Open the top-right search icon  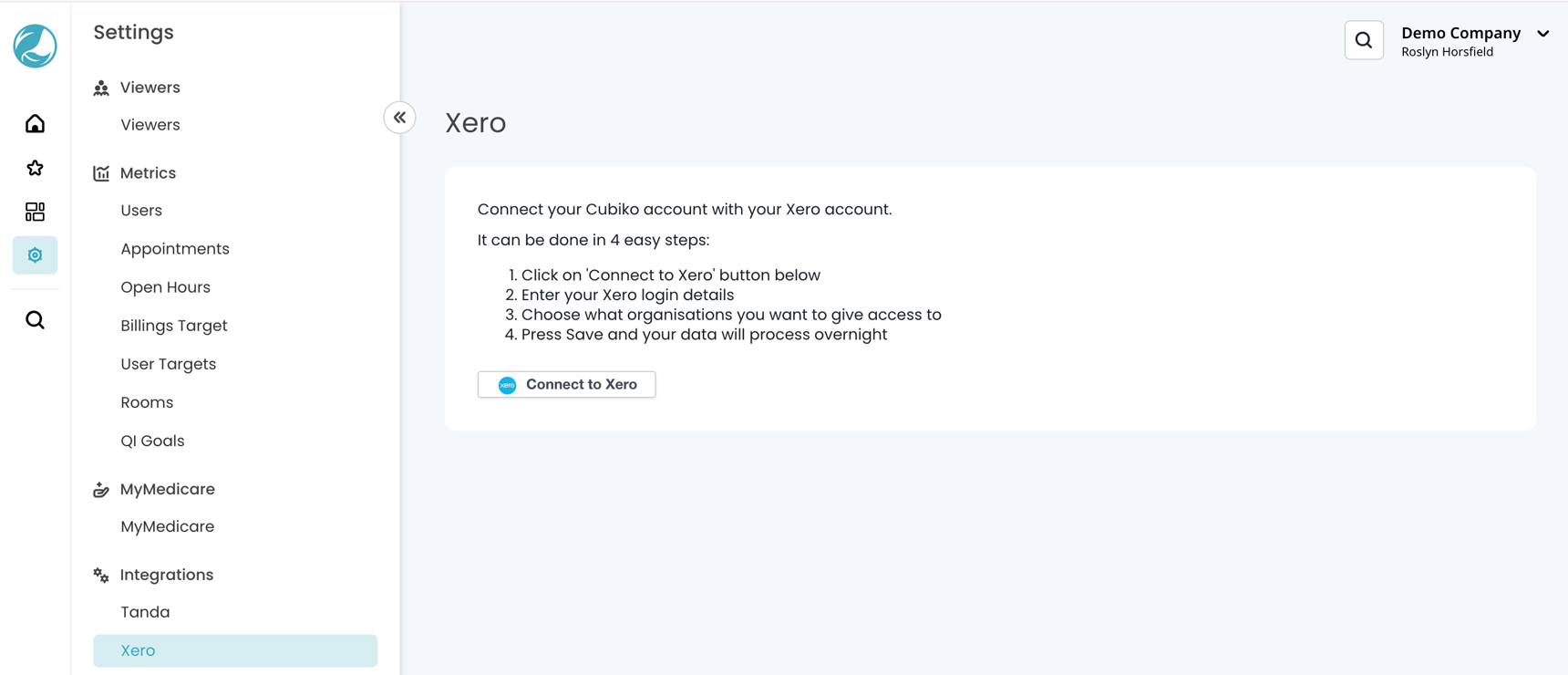pos(1364,40)
